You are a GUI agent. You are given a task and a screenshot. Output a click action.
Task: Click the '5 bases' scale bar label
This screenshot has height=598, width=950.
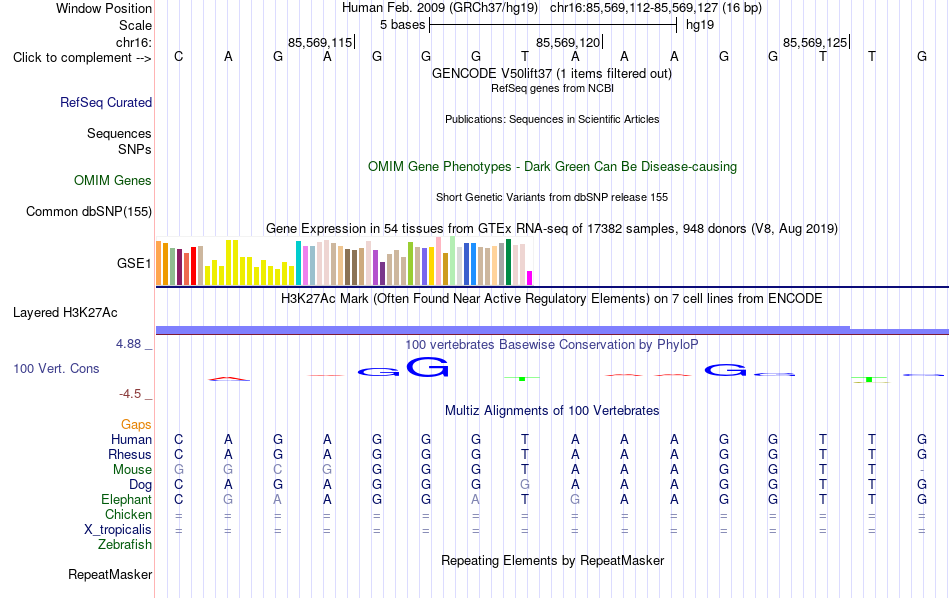(x=403, y=25)
